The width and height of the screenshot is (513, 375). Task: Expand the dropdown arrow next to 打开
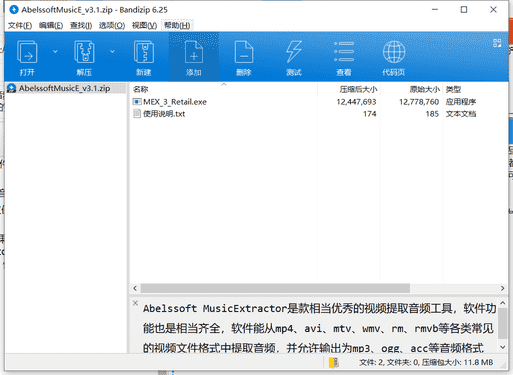click(x=55, y=52)
